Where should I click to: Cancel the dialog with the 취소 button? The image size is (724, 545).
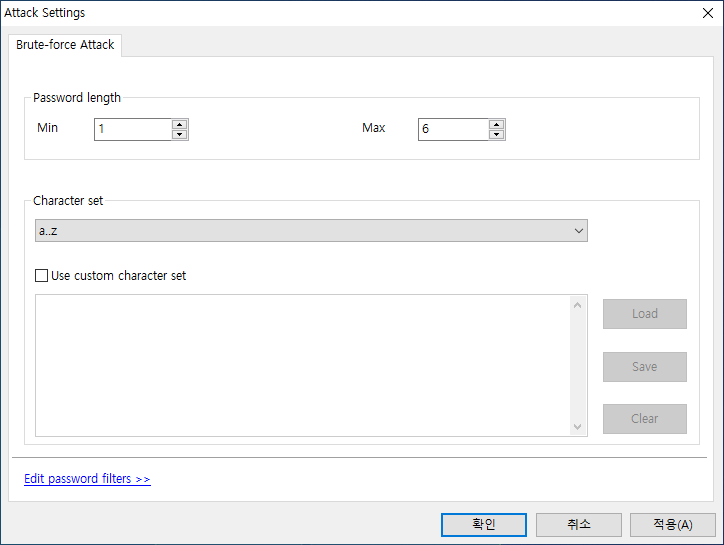[578, 525]
